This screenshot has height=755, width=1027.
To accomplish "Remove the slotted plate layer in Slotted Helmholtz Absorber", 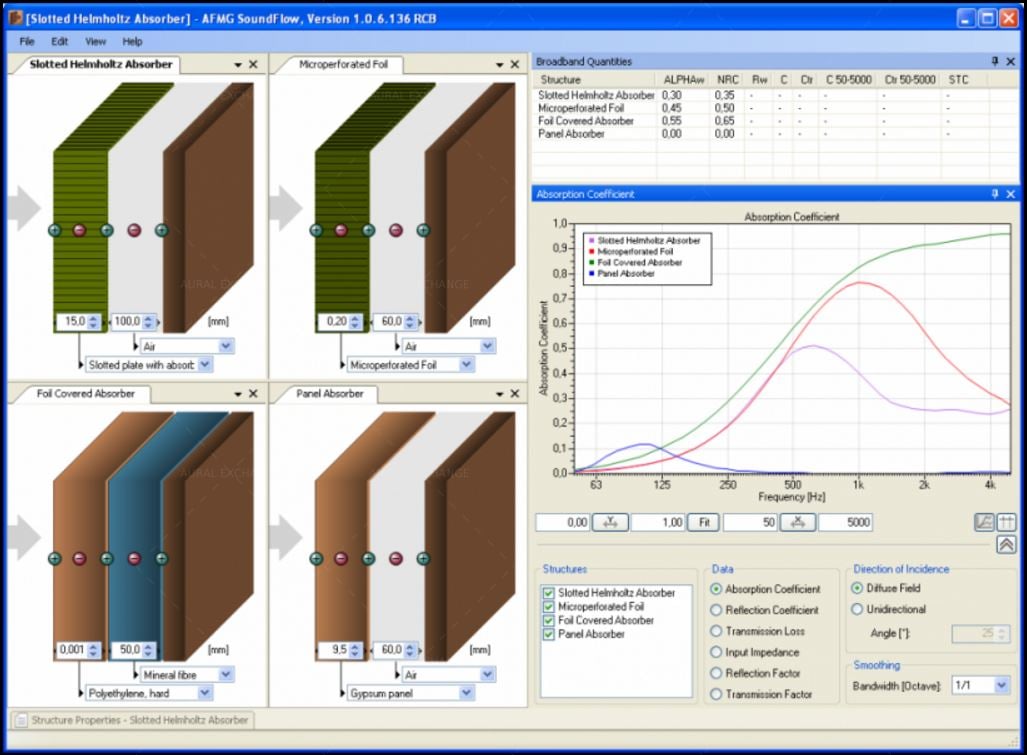I will [80, 230].
